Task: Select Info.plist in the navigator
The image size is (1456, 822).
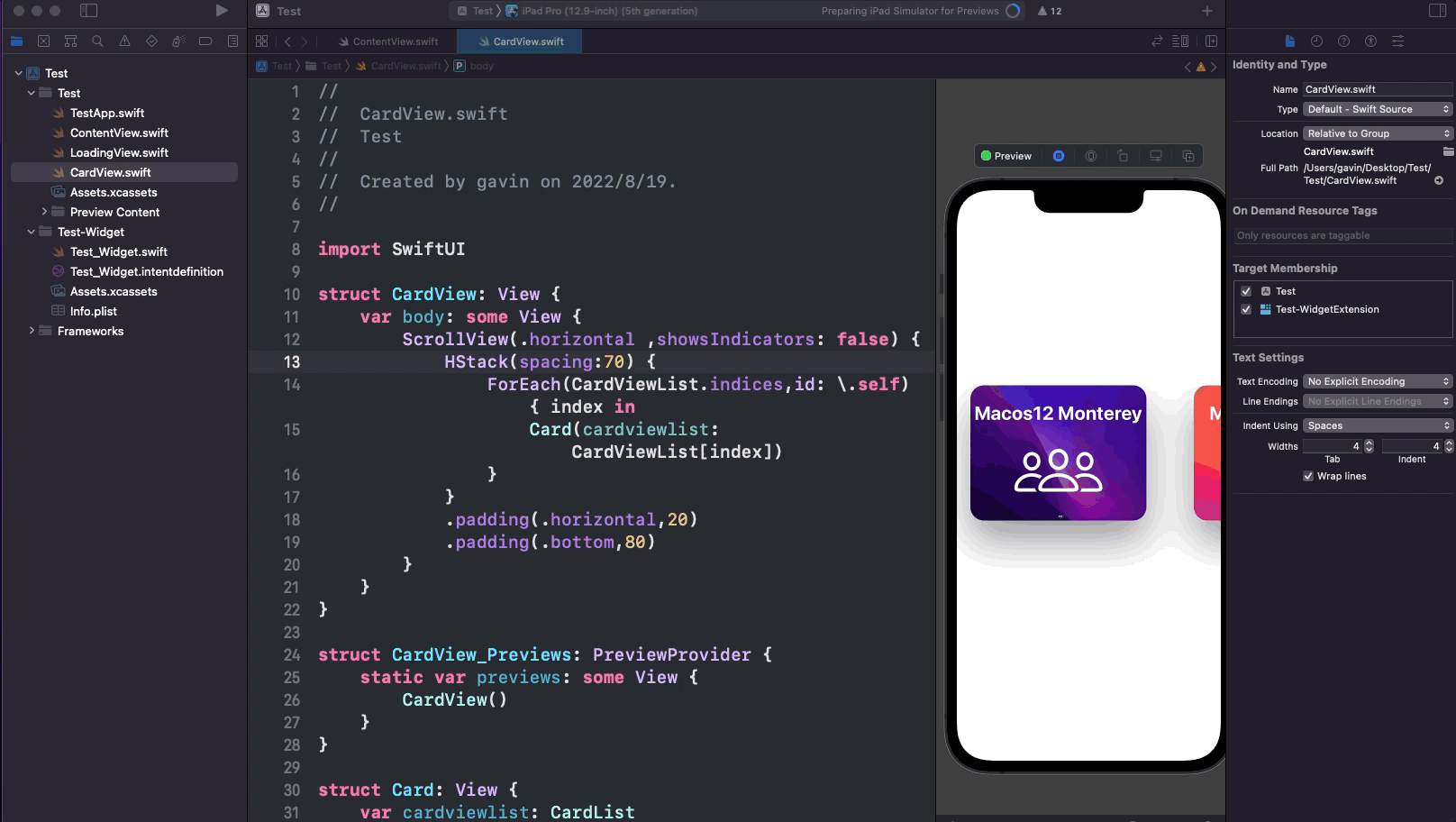Action: [94, 311]
